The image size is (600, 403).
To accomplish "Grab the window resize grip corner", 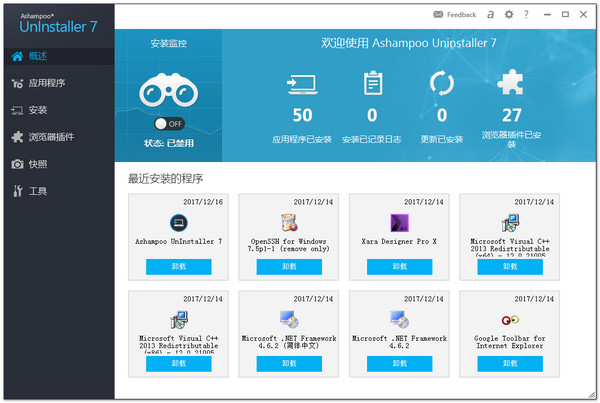I will [592, 395].
